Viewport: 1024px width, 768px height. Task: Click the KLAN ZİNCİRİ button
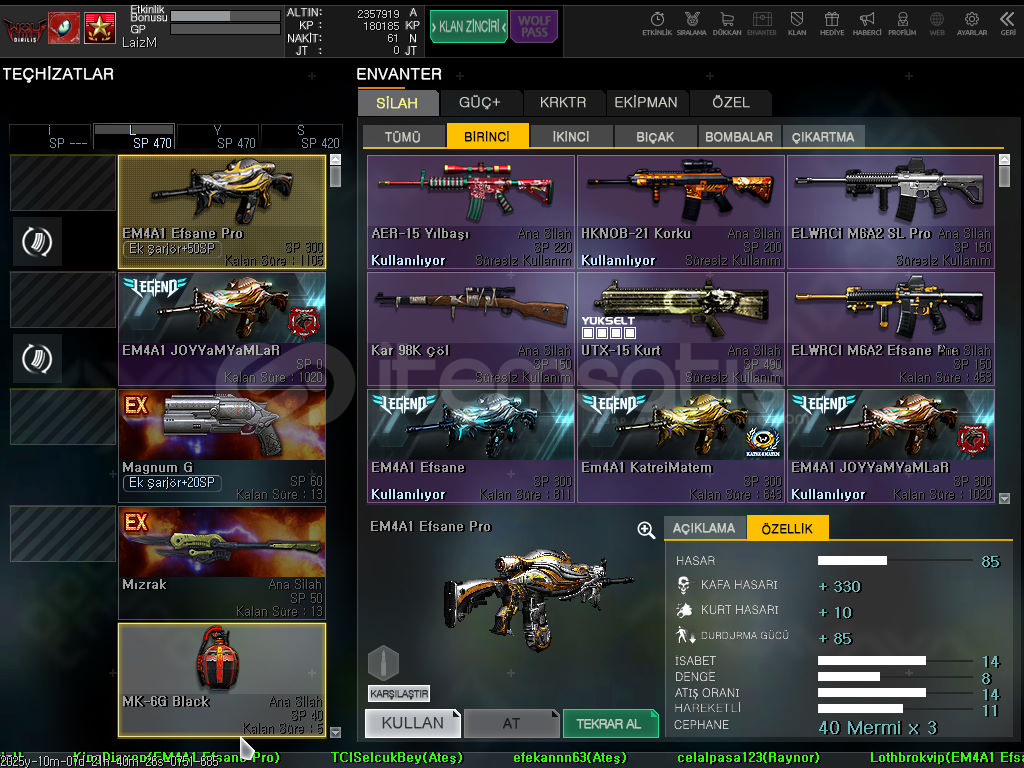tap(469, 27)
